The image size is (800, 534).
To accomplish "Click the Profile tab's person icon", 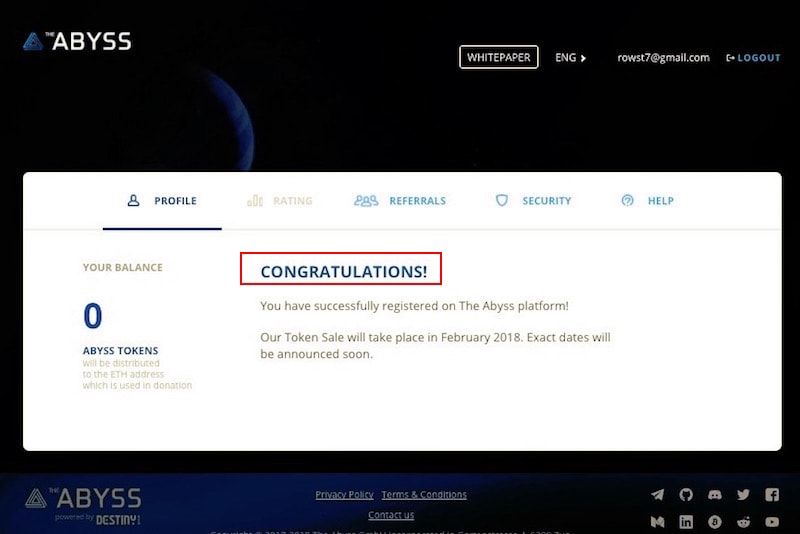I will point(133,200).
